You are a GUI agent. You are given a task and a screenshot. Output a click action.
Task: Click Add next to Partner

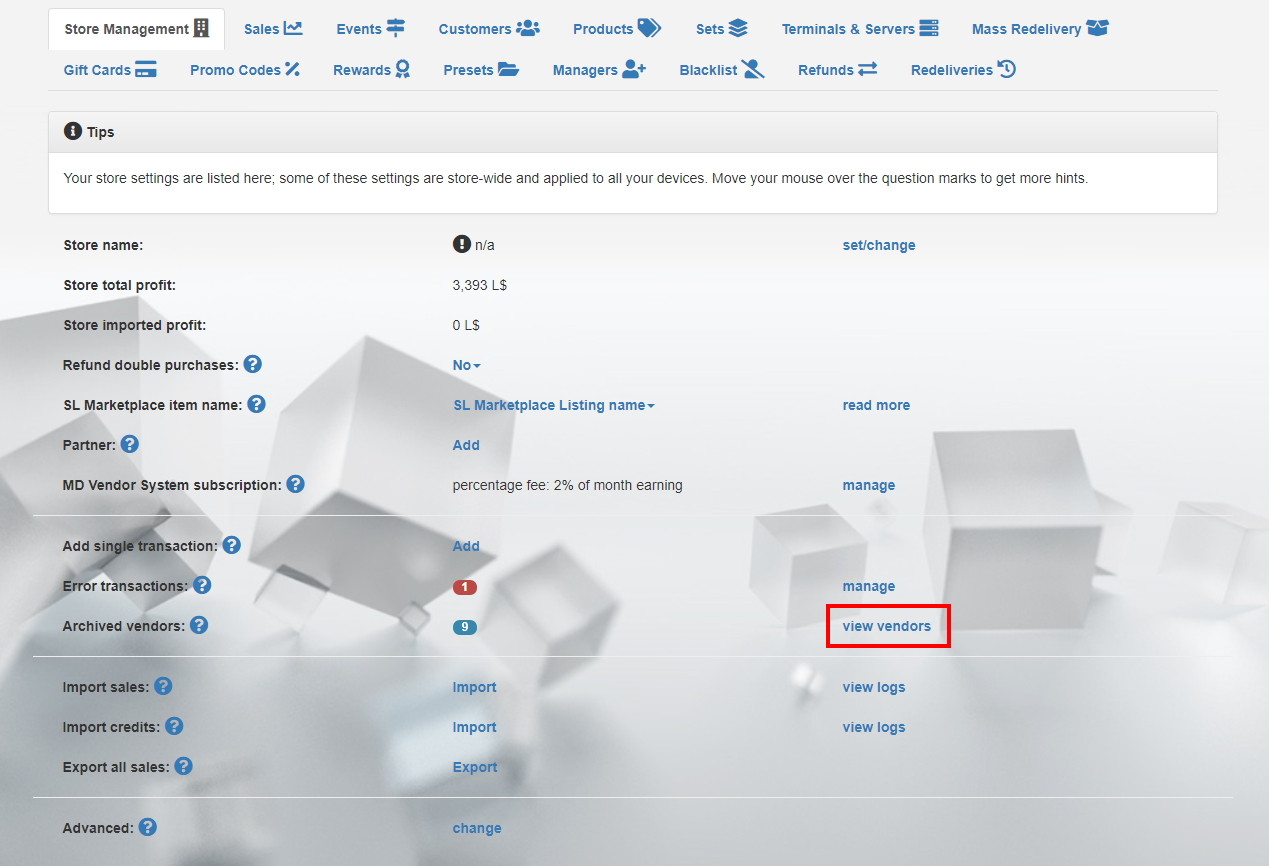click(x=466, y=445)
